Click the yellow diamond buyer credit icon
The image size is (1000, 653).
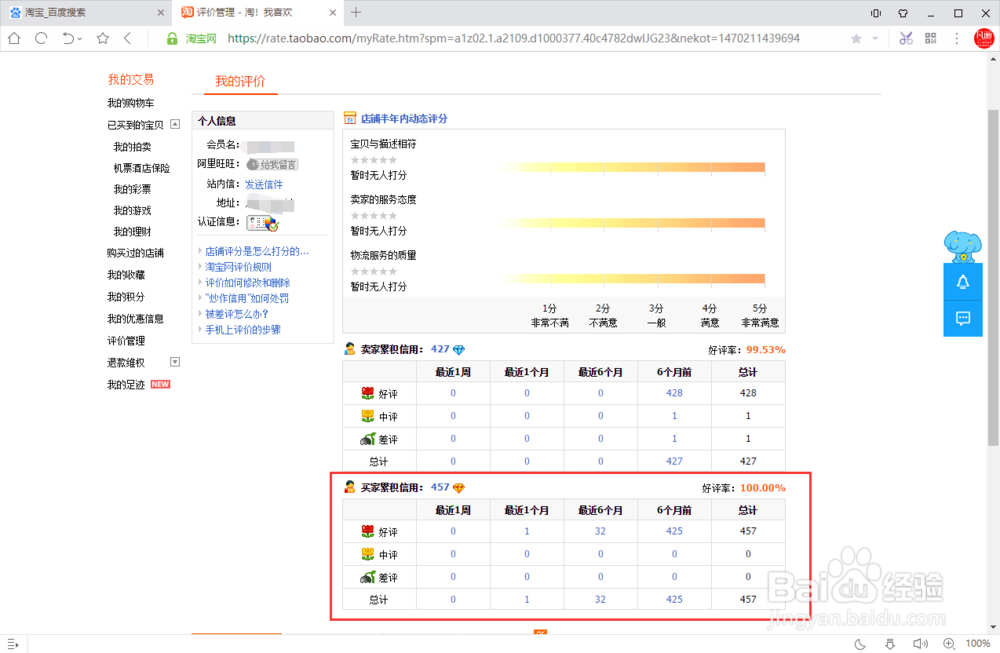459,488
